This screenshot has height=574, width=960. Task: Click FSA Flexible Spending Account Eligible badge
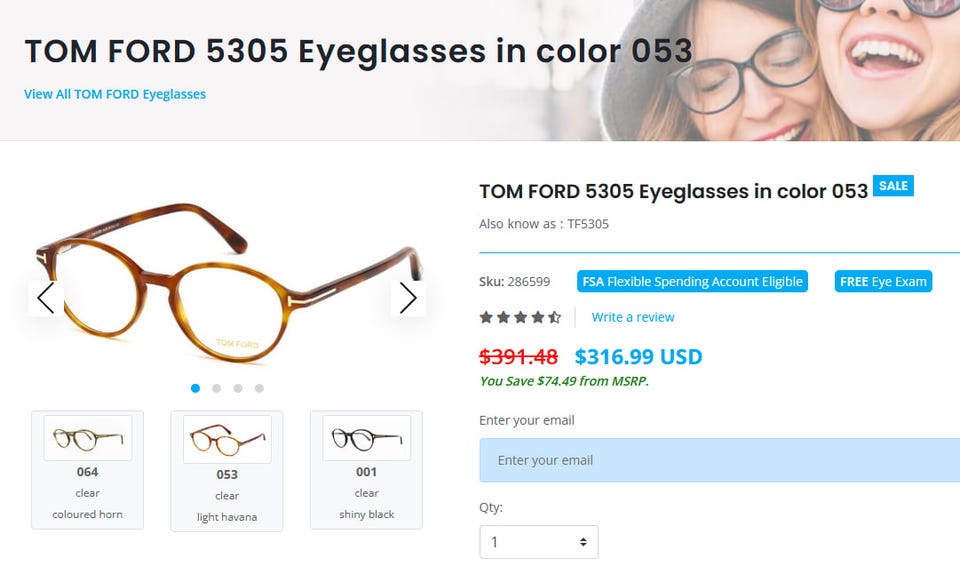pyautogui.click(x=692, y=282)
